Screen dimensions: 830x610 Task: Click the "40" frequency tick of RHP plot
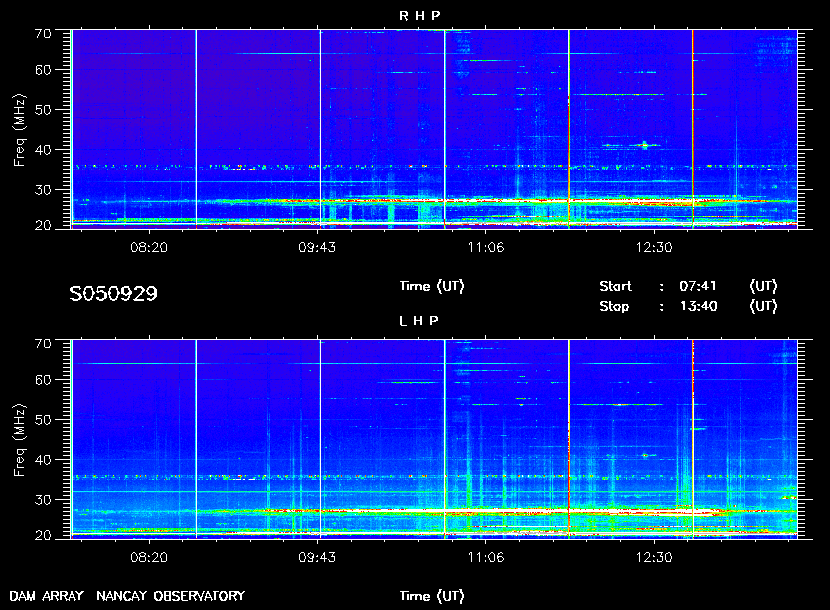point(43,150)
